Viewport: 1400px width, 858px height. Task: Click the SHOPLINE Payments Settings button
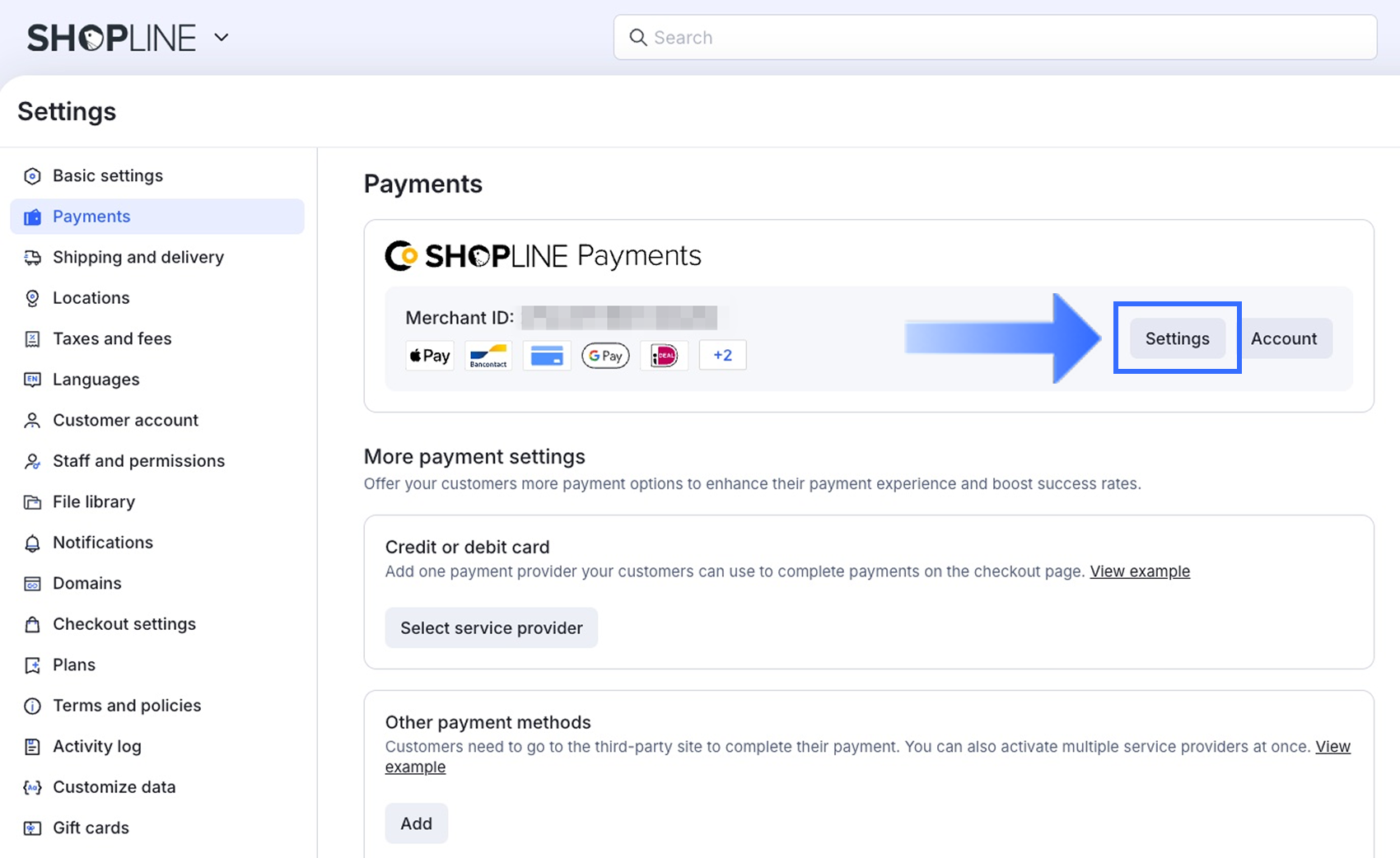click(1177, 338)
